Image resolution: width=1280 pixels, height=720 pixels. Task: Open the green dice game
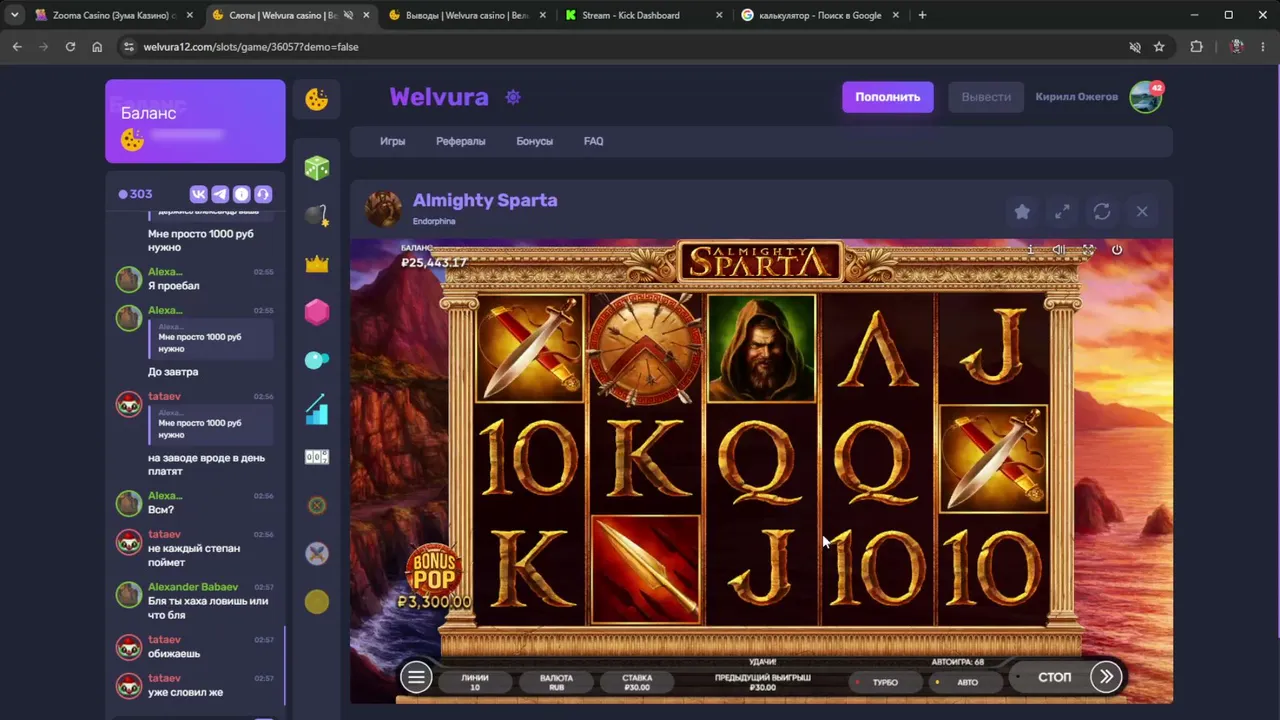(x=317, y=168)
